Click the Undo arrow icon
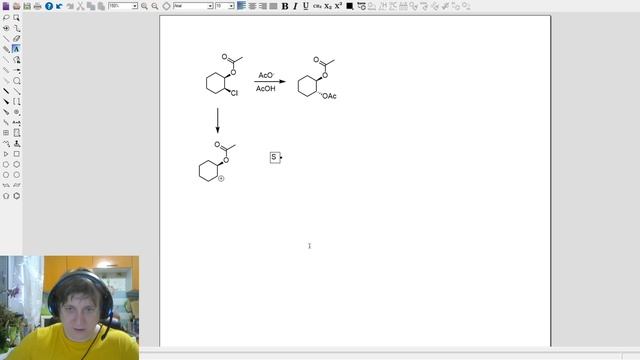 tap(59, 6)
